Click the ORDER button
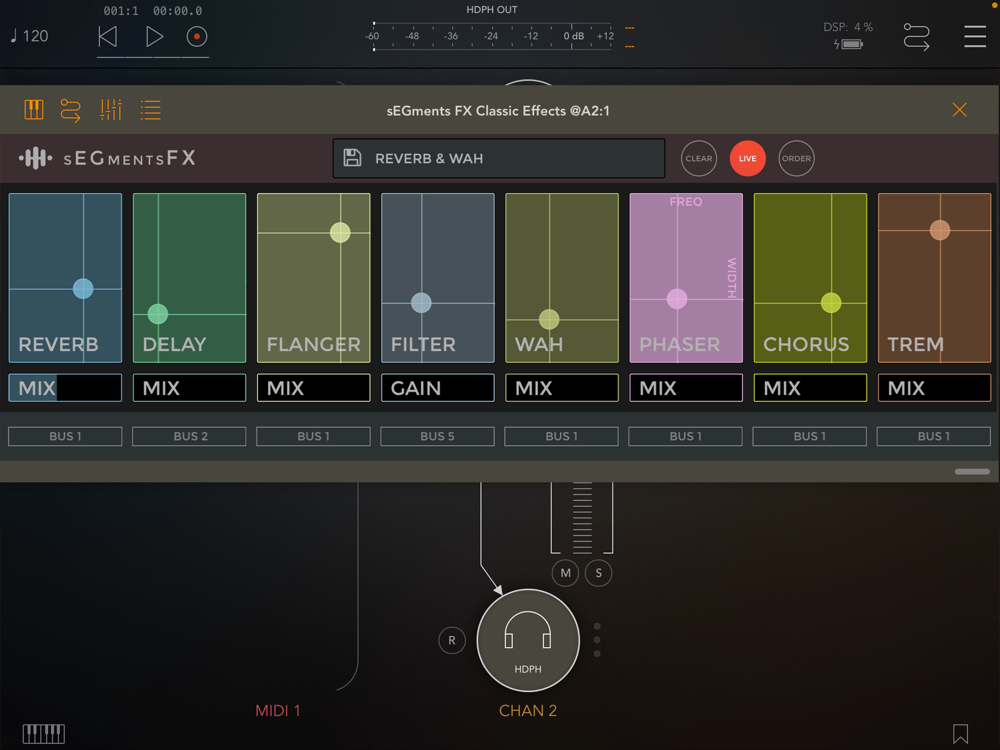This screenshot has height=750, width=1000. coord(797,158)
